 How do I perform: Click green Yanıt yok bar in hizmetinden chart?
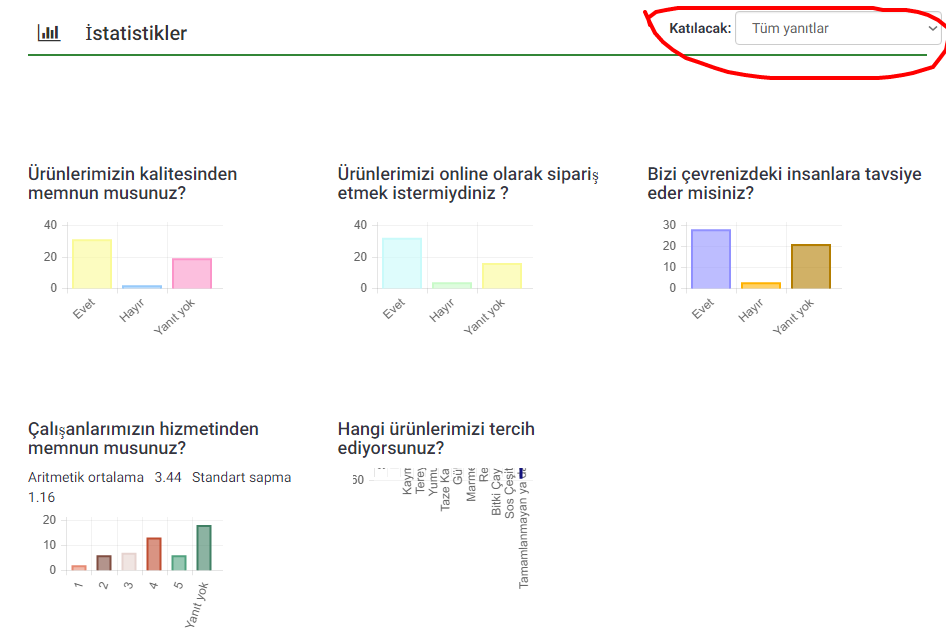point(204,548)
